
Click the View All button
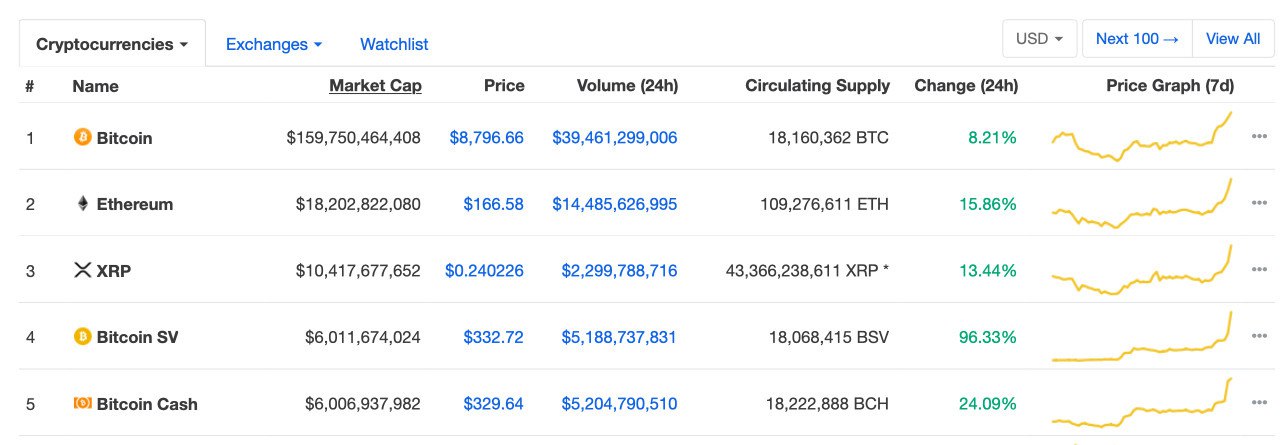pyautogui.click(x=1233, y=39)
